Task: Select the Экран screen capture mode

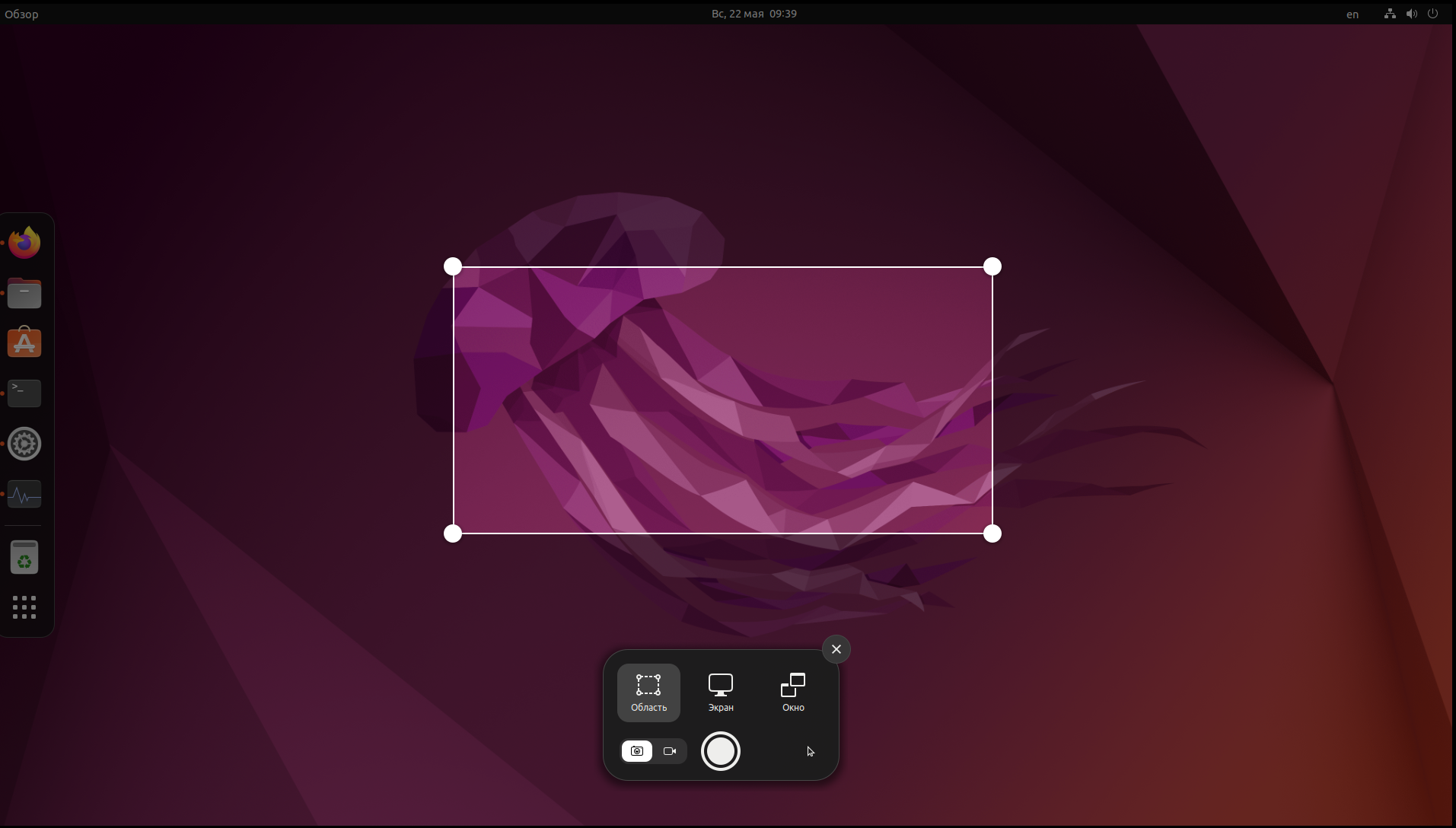Action: pos(721,693)
